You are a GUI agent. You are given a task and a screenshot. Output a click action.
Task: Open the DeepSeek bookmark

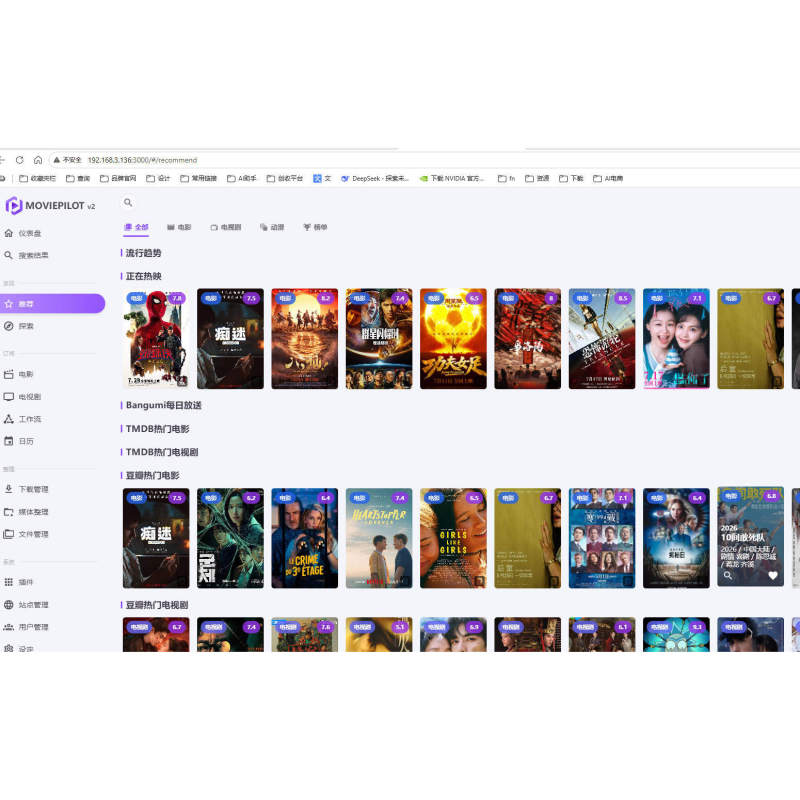coord(375,179)
